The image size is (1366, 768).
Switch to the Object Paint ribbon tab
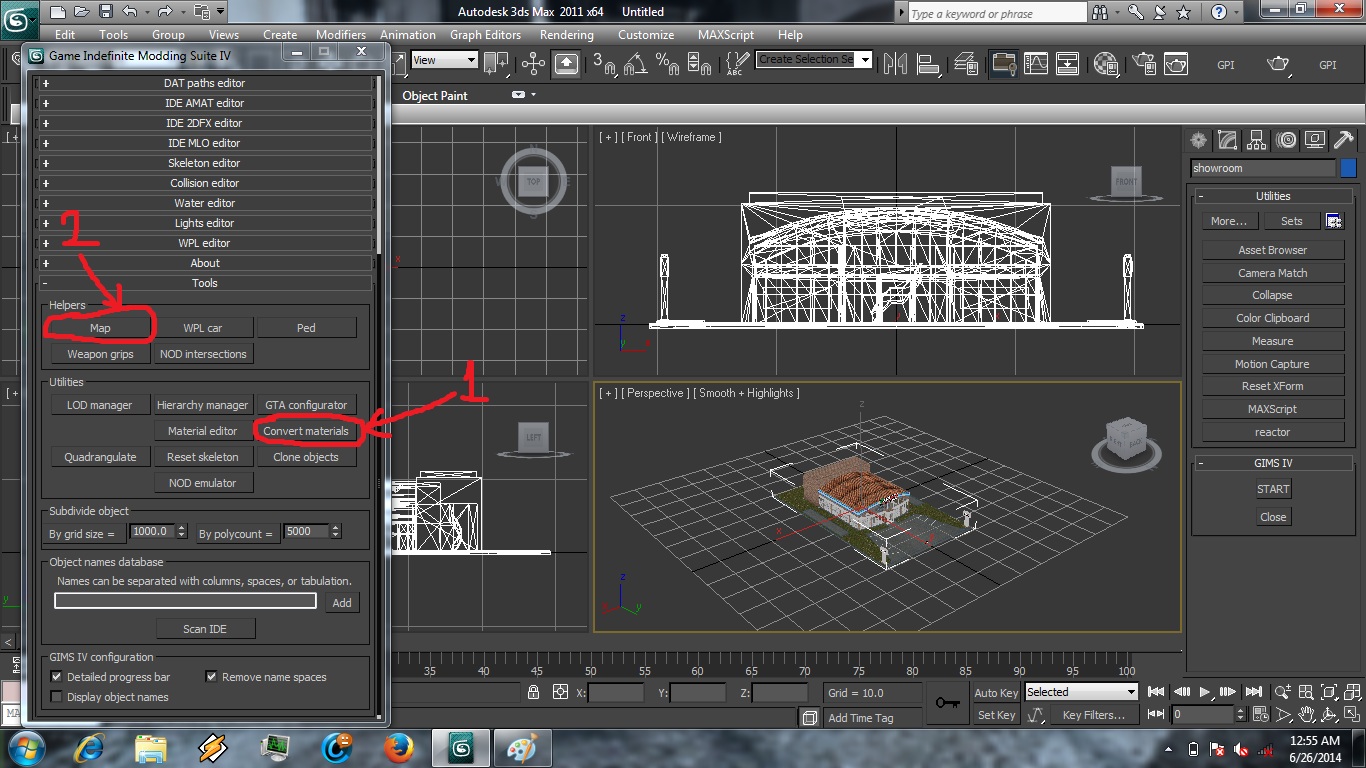435,95
